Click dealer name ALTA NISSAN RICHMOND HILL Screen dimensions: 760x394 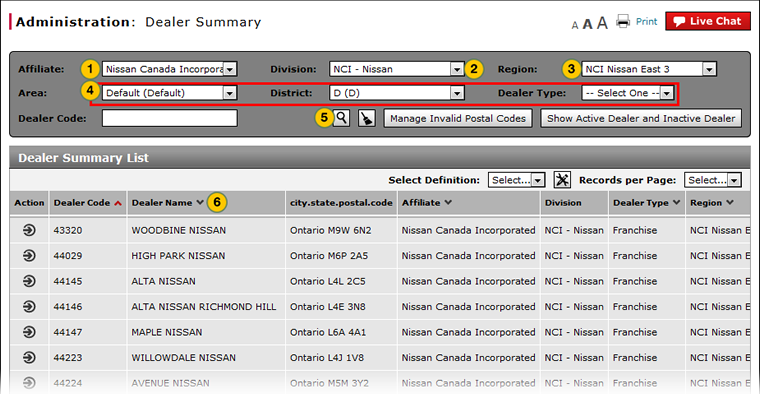[204, 307]
